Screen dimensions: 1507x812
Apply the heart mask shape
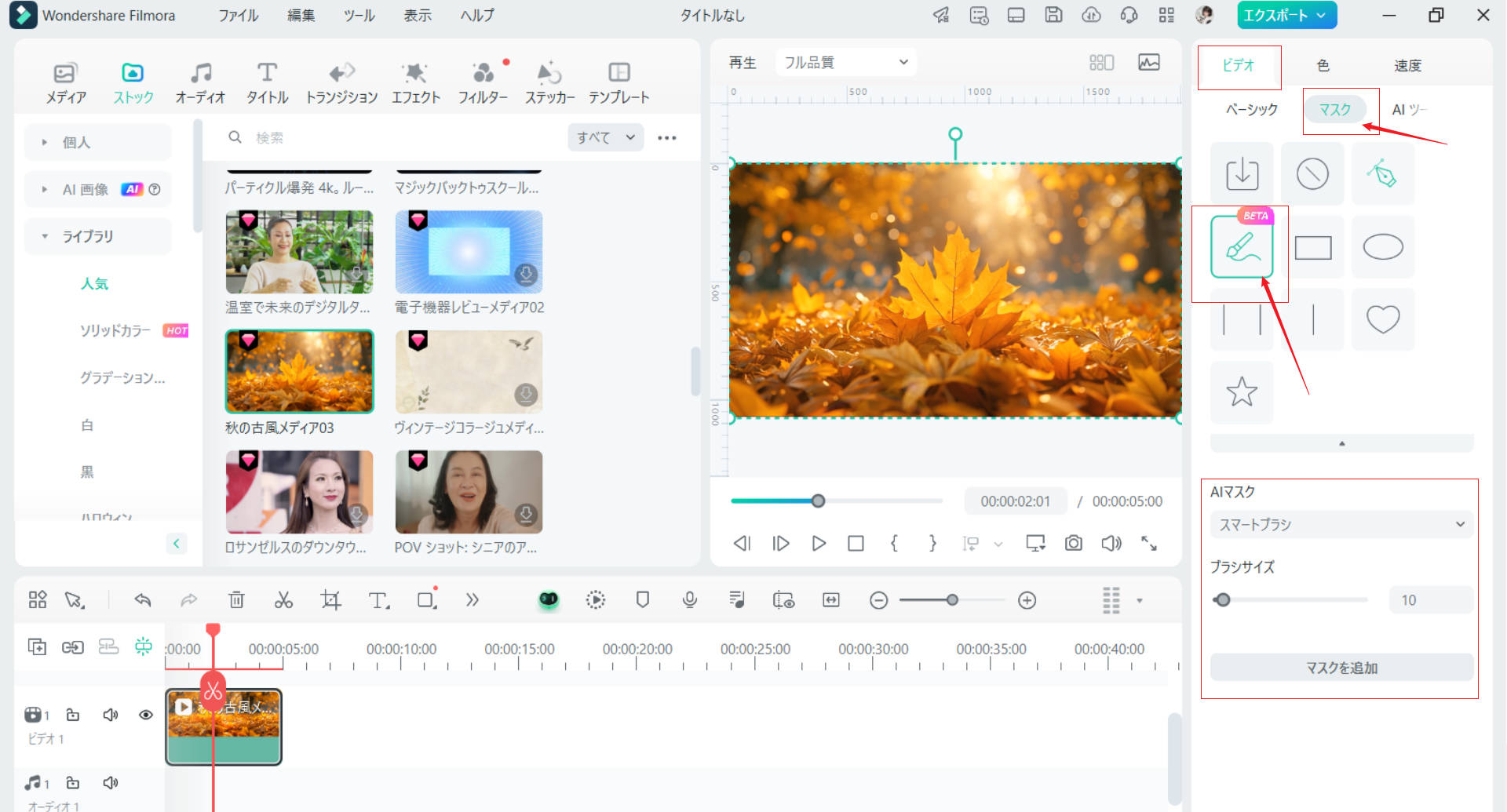coord(1383,319)
